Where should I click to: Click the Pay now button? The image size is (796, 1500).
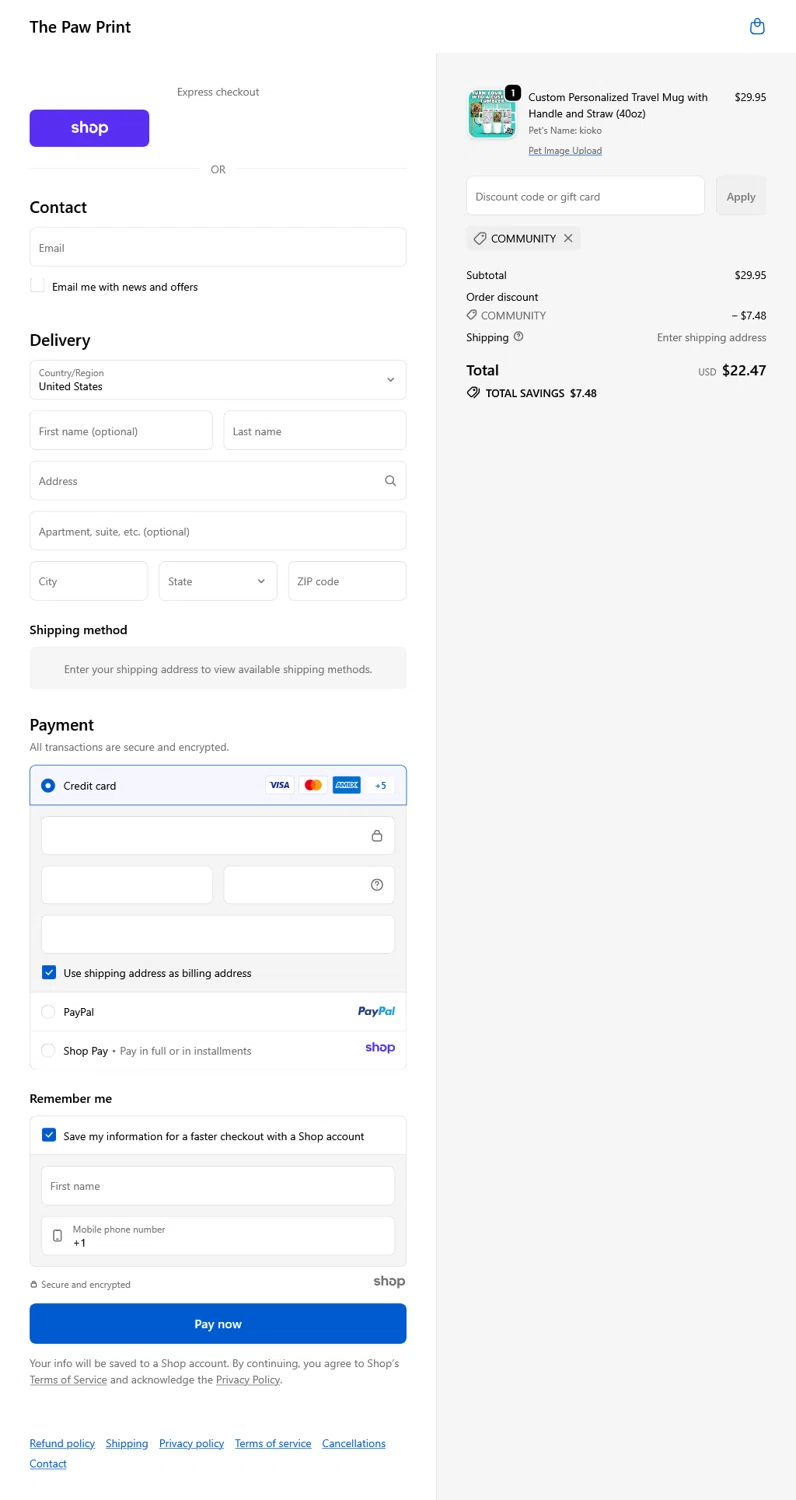click(x=218, y=1323)
